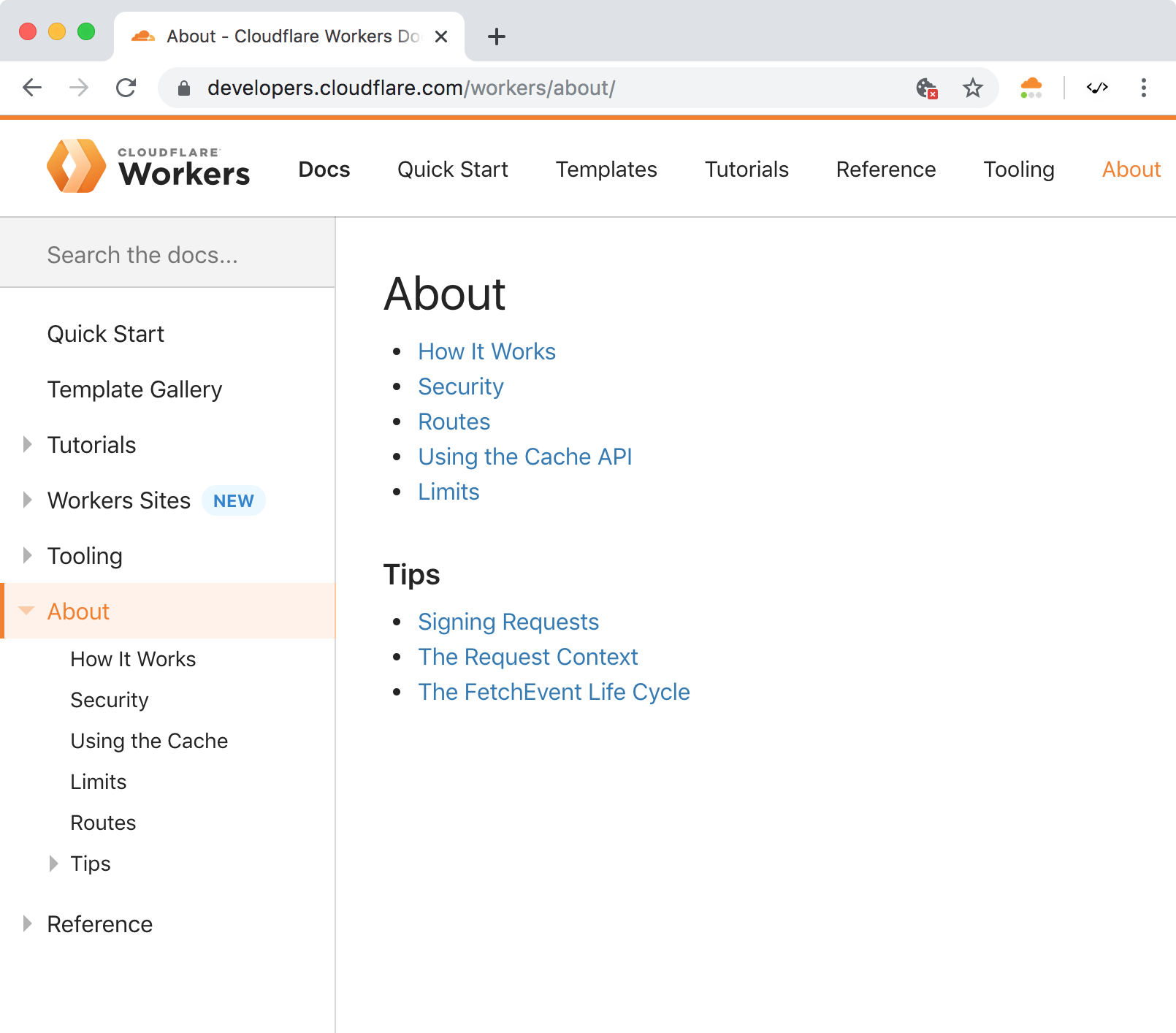Expand the Tips subsection in sidebar
The height and width of the screenshot is (1033, 1176).
point(53,864)
